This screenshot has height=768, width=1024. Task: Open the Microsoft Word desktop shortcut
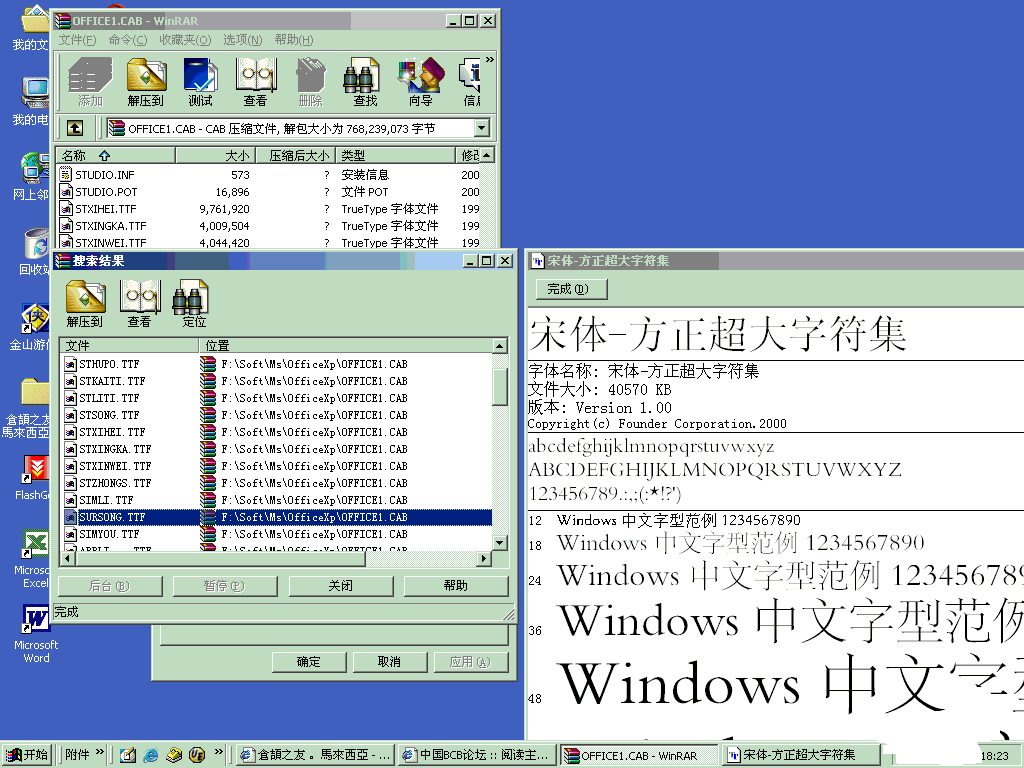pyautogui.click(x=36, y=633)
